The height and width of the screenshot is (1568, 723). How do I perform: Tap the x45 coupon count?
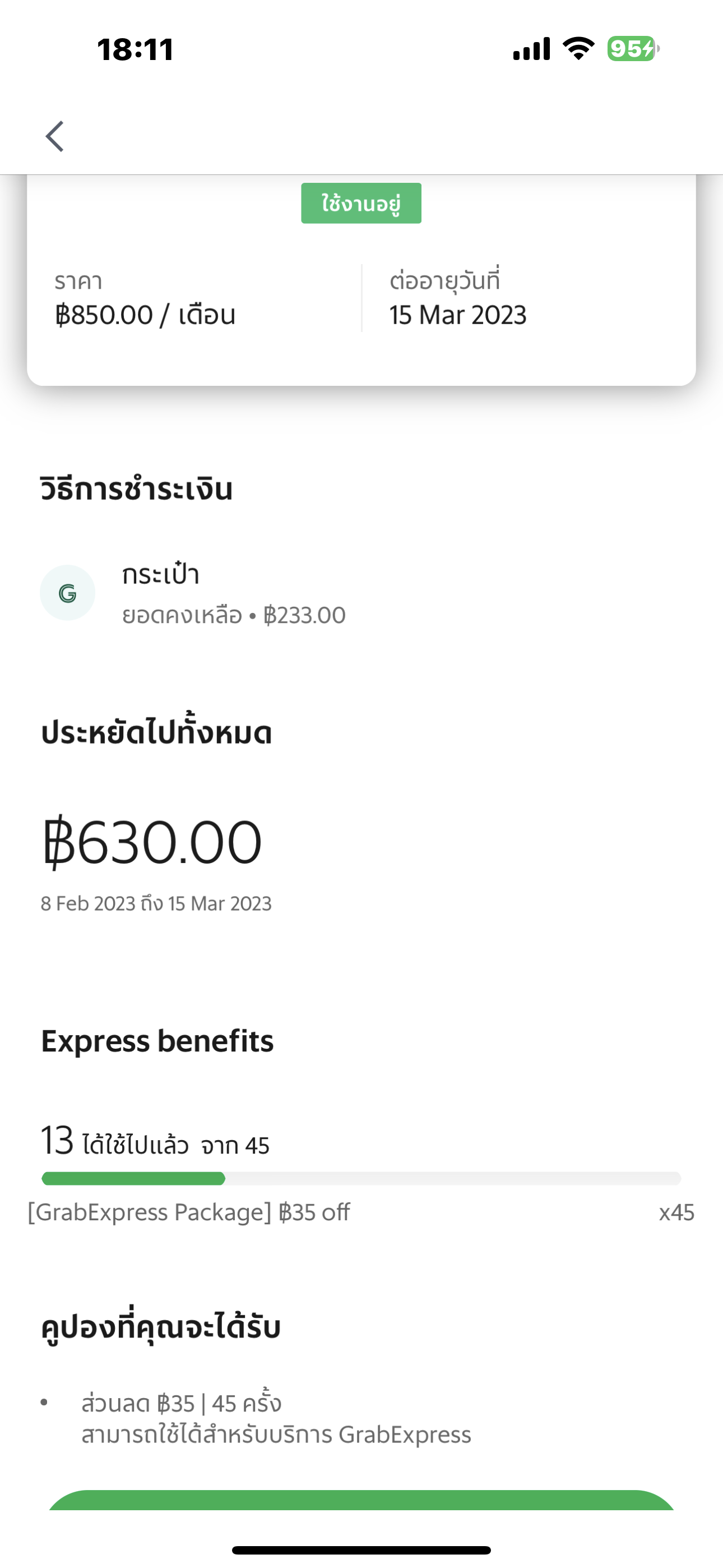[x=676, y=1212]
